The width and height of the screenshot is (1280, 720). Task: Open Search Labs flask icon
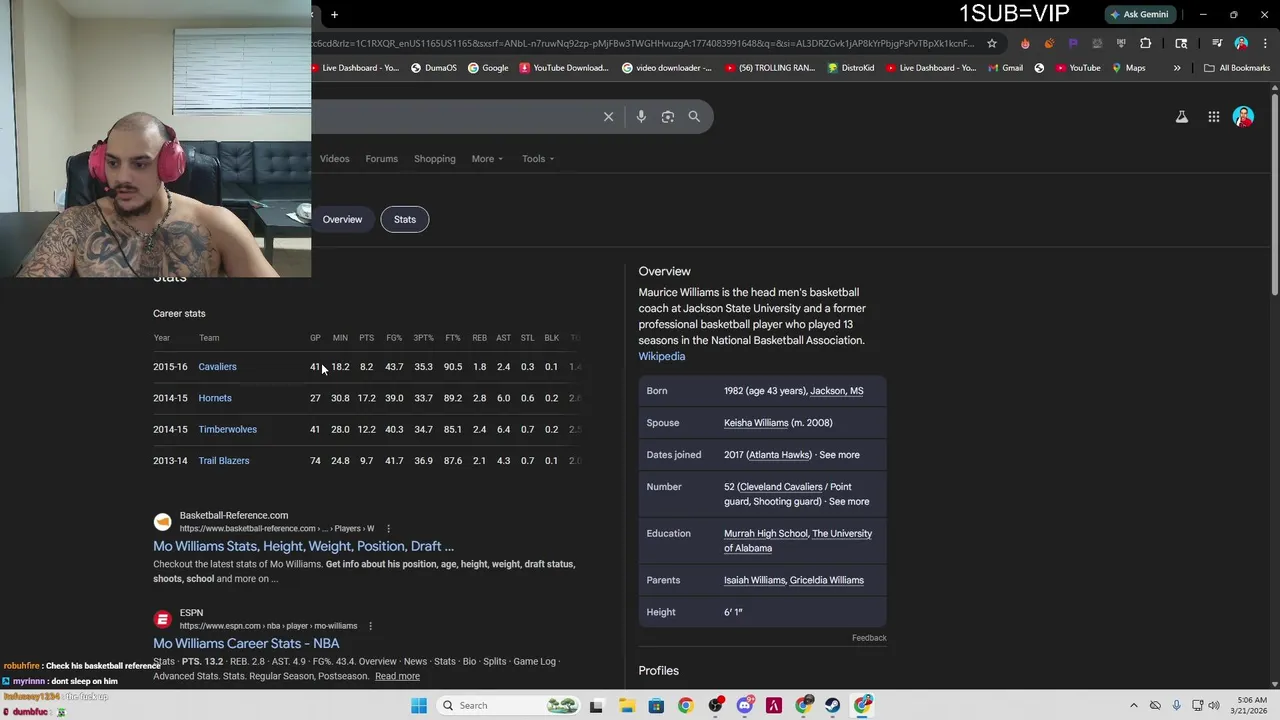tap(1182, 117)
